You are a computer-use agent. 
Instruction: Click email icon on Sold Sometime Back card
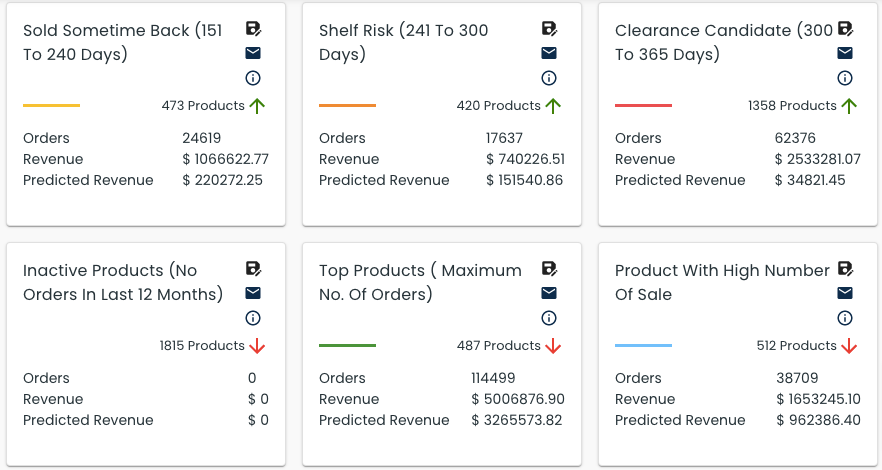(x=253, y=53)
